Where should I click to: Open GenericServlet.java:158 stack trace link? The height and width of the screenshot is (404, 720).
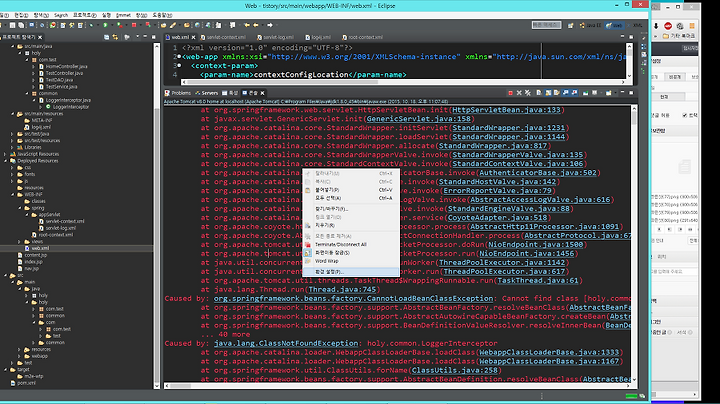[418, 119]
